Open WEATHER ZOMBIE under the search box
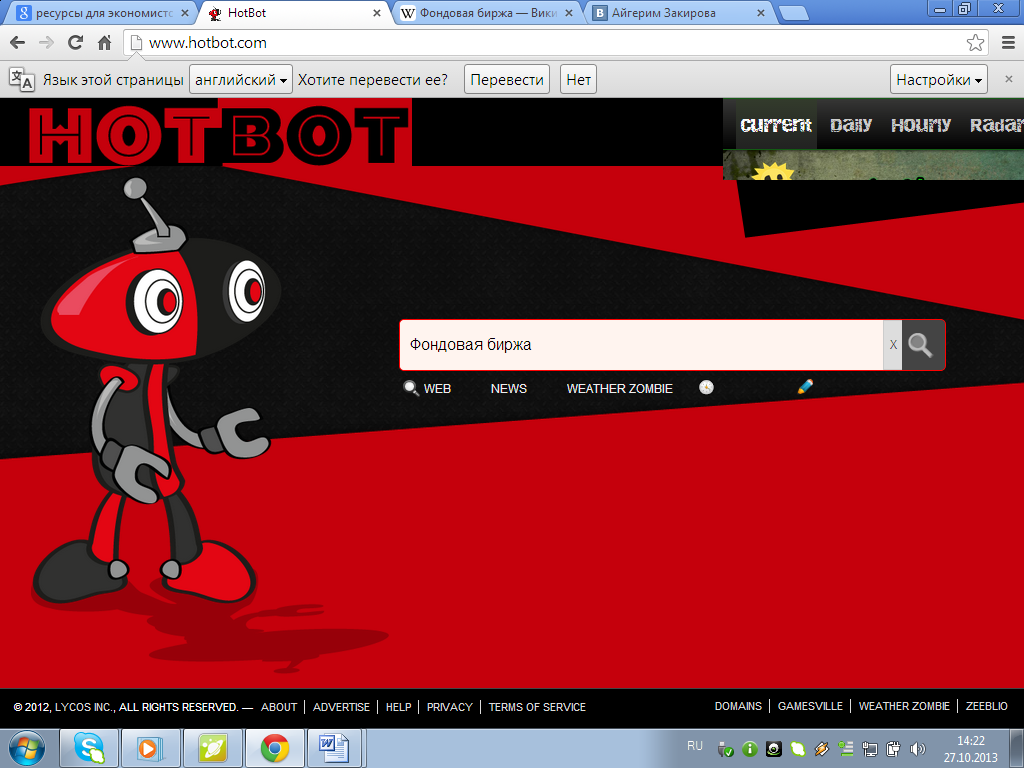Image resolution: width=1024 pixels, height=768 pixels. coord(619,389)
